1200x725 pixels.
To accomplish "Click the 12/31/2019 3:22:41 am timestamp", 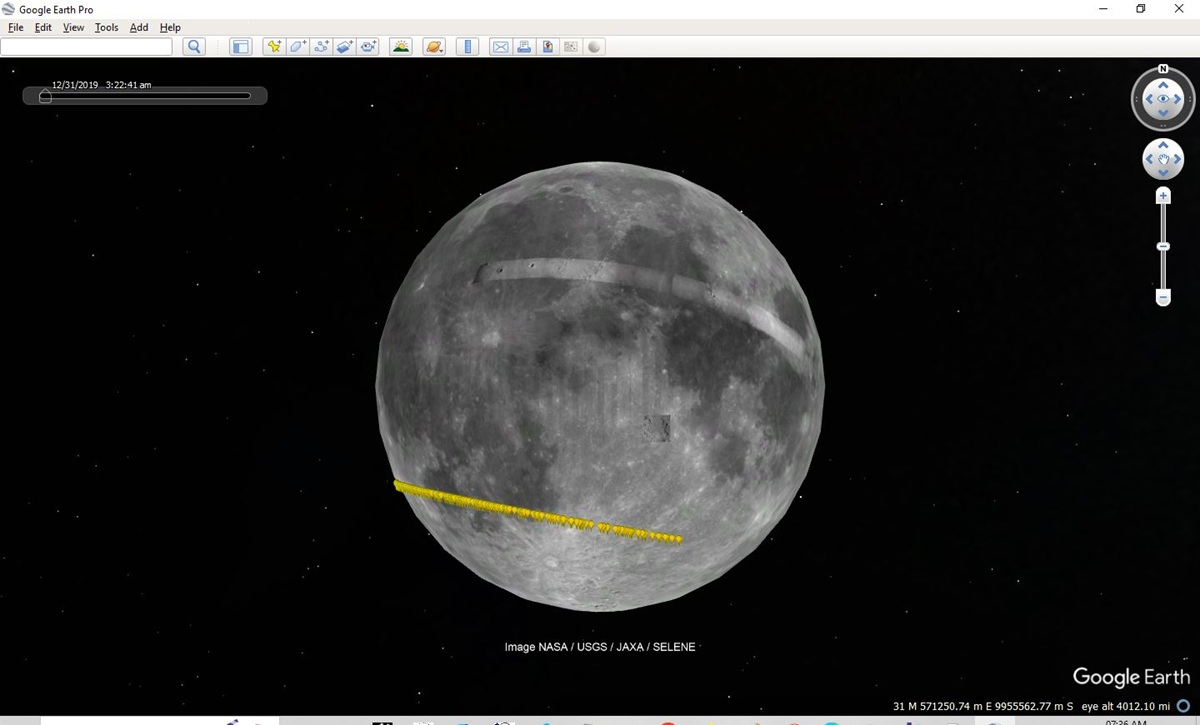I will click(102, 85).
